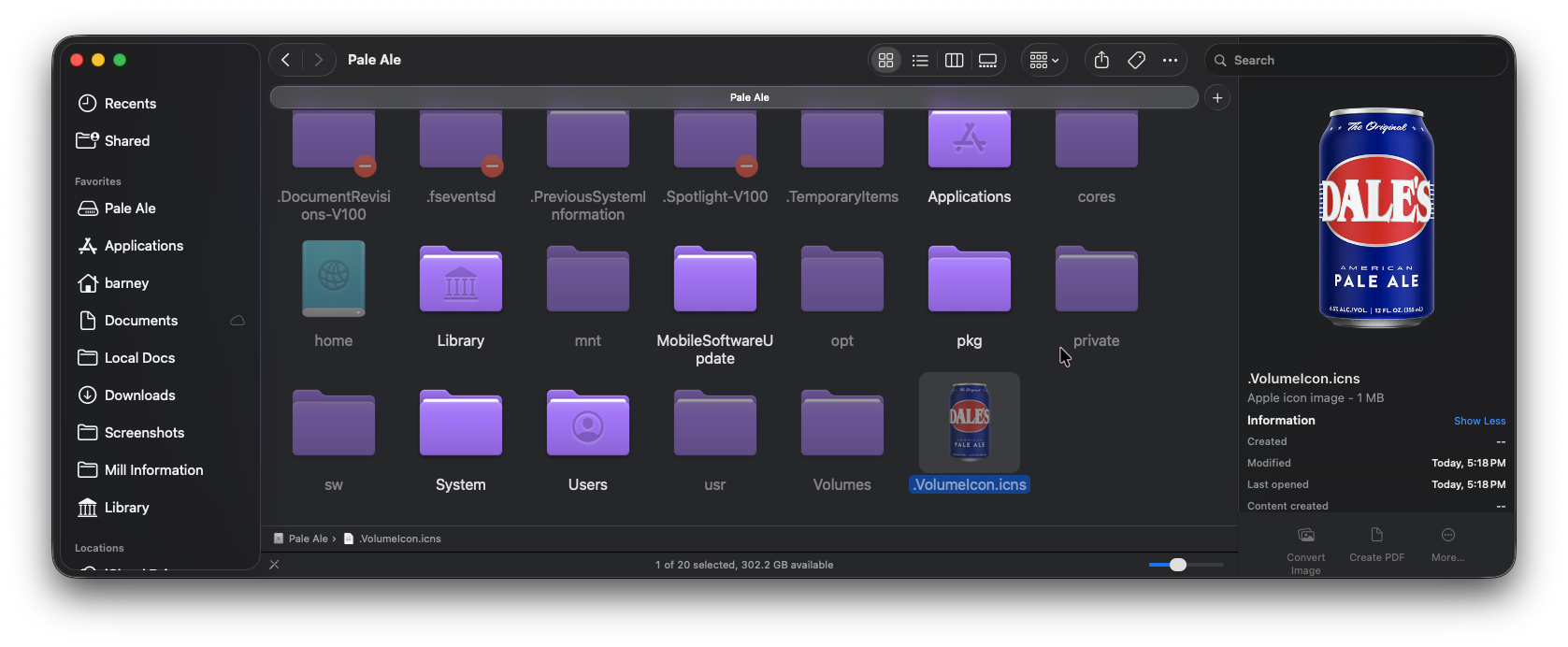Viewport: 1568px width, 647px height.
Task: Adjust the icon size slider
Action: (x=1178, y=565)
